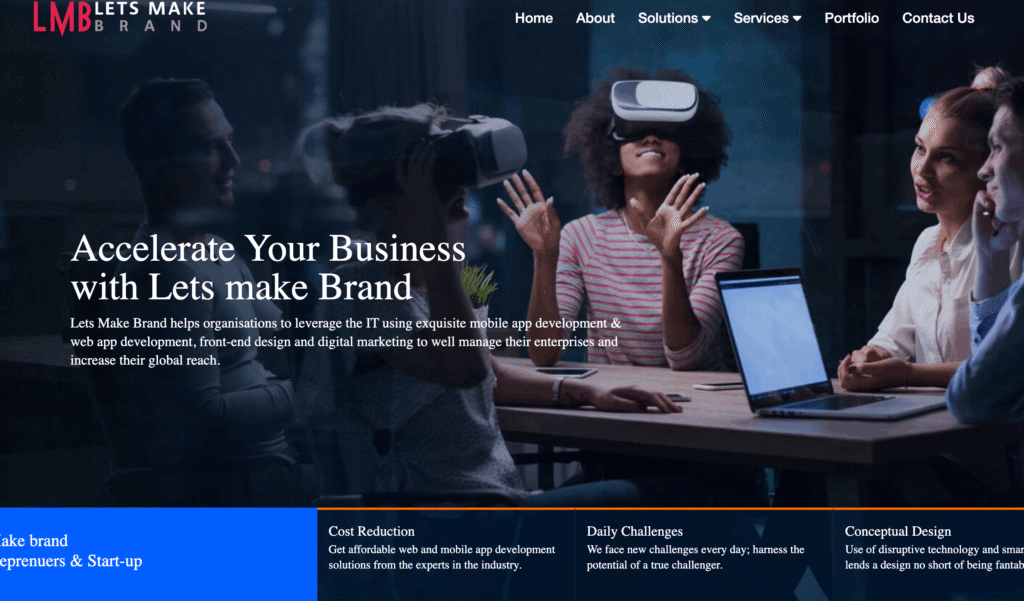Click the open laptop in hero image
This screenshot has width=1024, height=601.
[816, 345]
